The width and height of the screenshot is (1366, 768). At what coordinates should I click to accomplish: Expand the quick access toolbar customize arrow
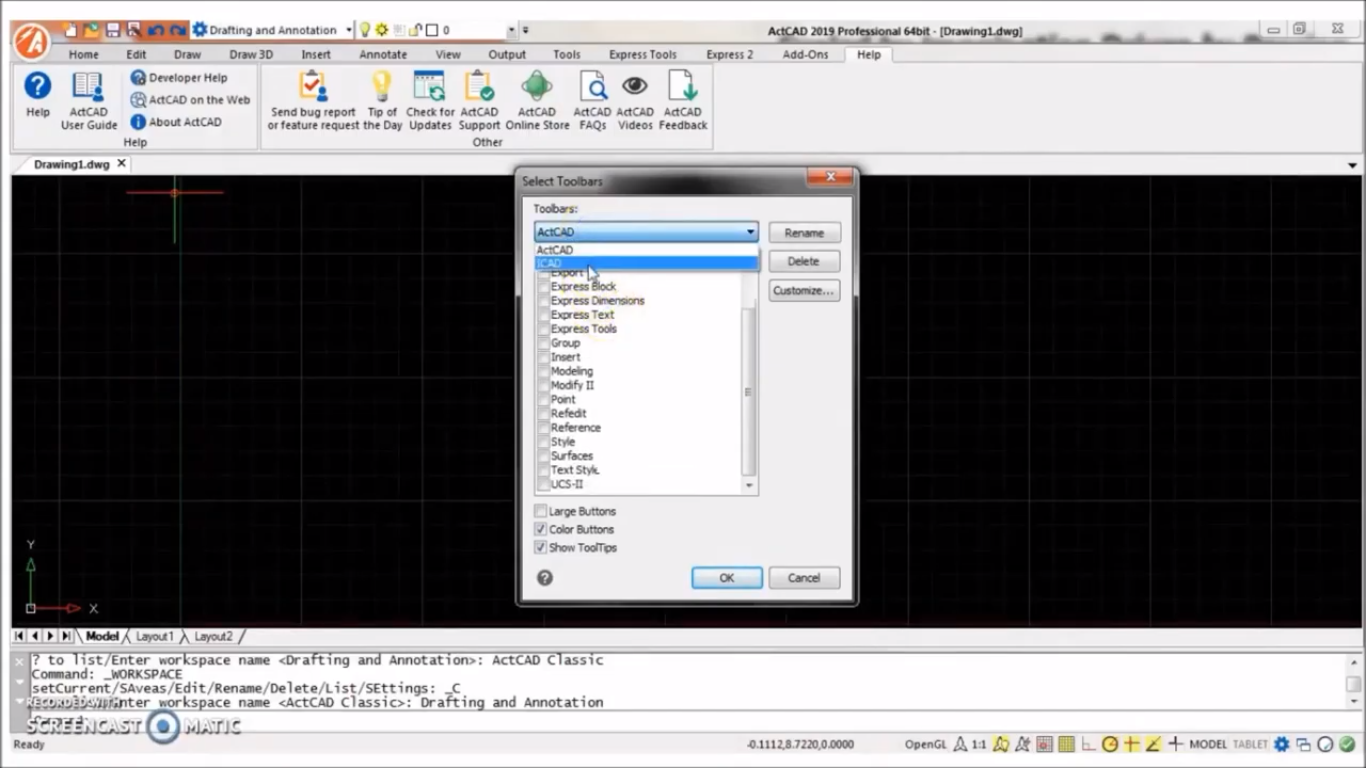[x=526, y=30]
